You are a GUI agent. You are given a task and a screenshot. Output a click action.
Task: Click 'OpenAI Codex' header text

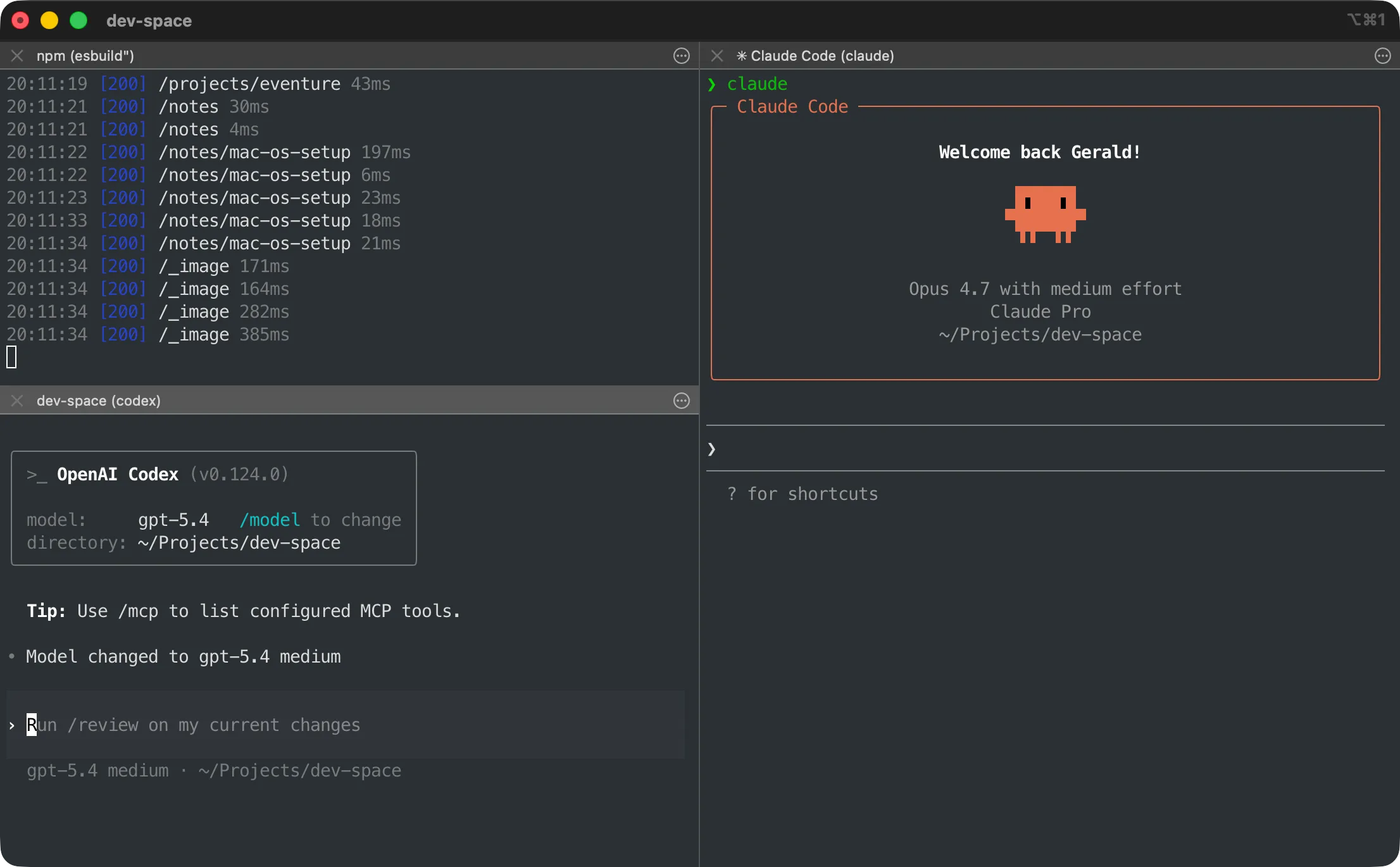coord(118,474)
